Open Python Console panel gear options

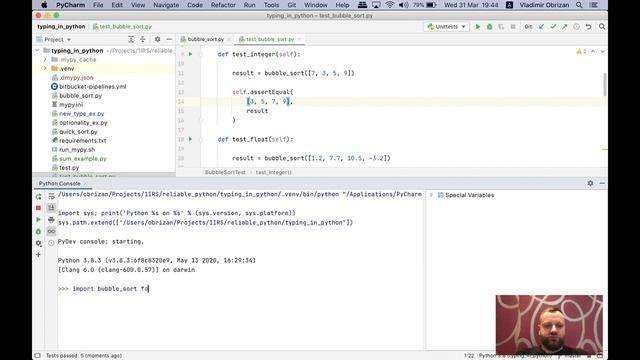590,183
